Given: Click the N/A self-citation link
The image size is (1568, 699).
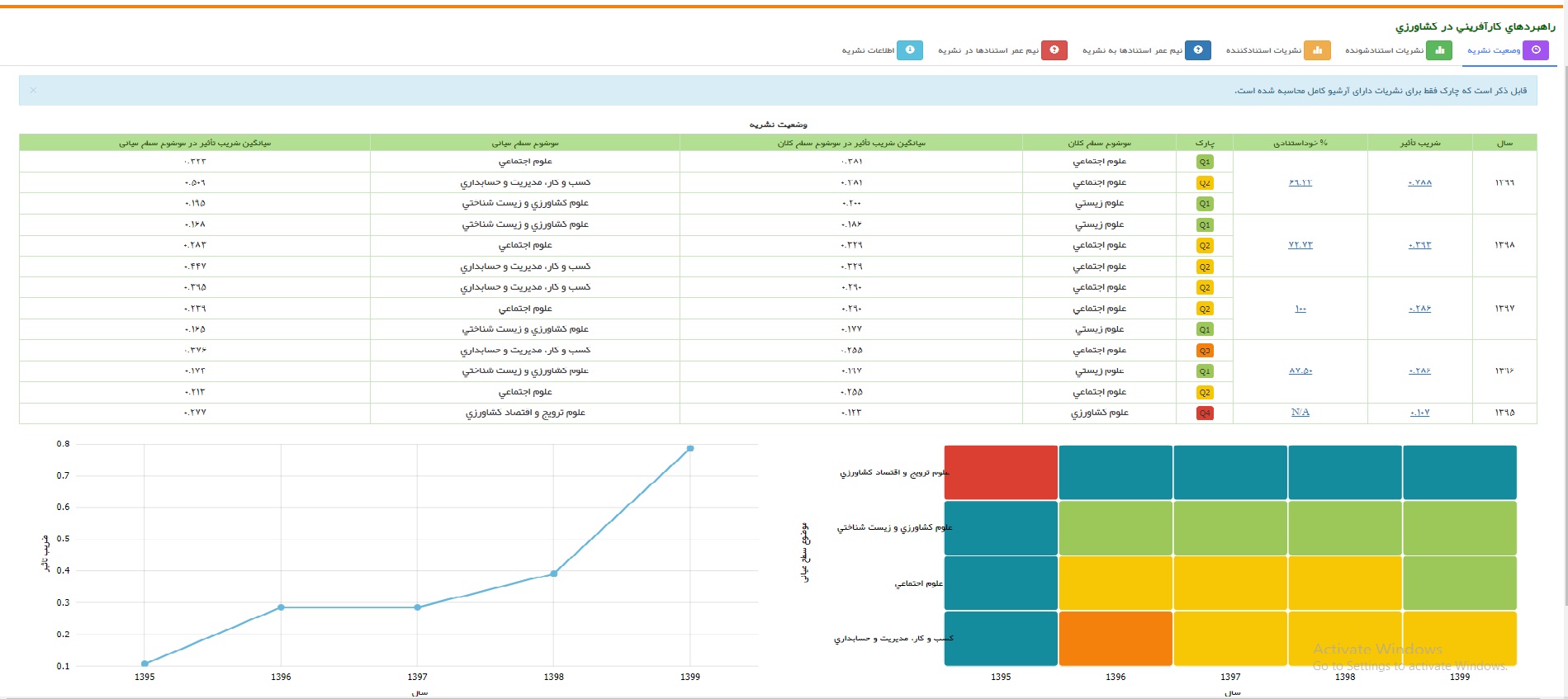Looking at the screenshot, I should [x=1300, y=413].
